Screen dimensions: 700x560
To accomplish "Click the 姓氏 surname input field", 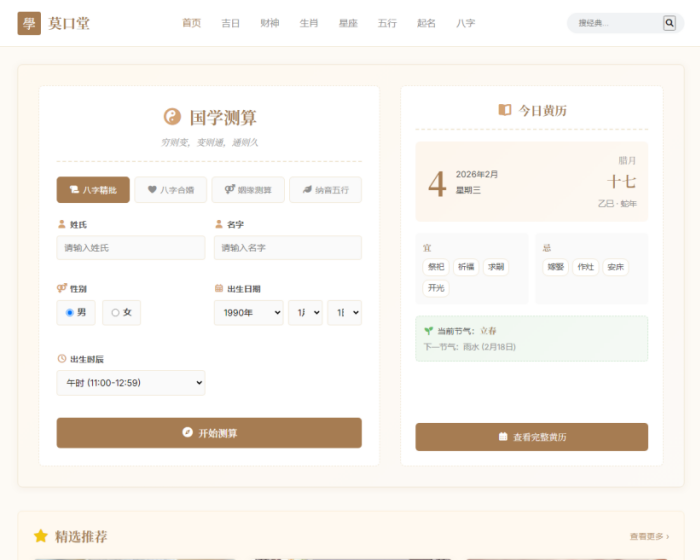I will click(131, 247).
